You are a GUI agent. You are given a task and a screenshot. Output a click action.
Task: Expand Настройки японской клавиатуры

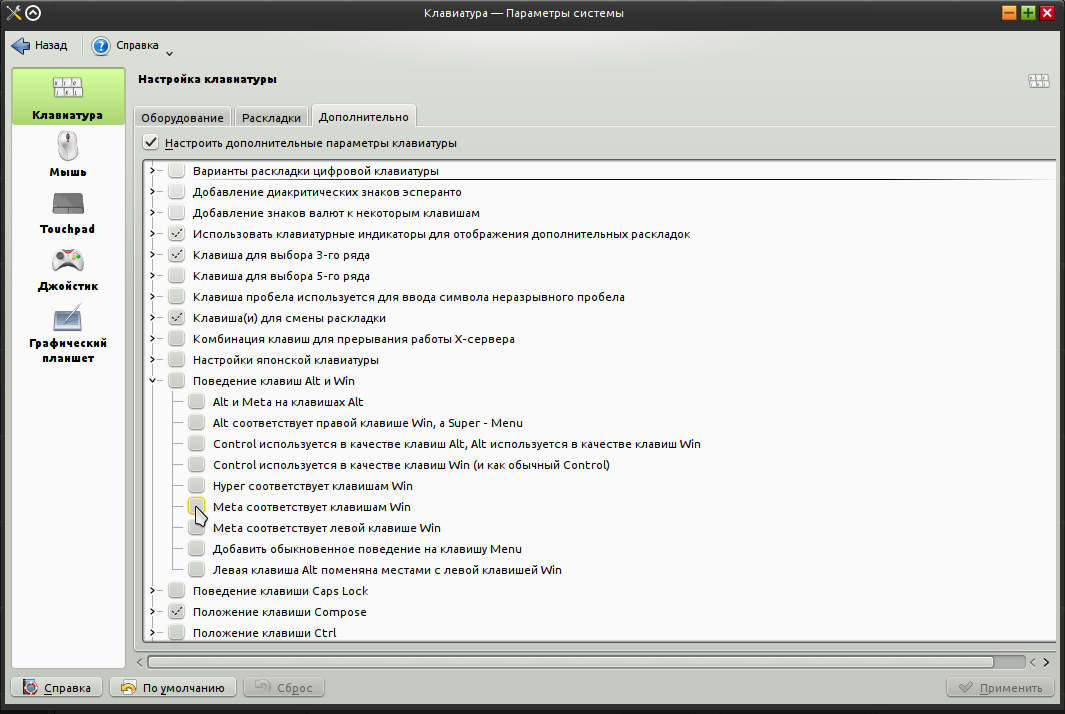pyautogui.click(x=153, y=359)
